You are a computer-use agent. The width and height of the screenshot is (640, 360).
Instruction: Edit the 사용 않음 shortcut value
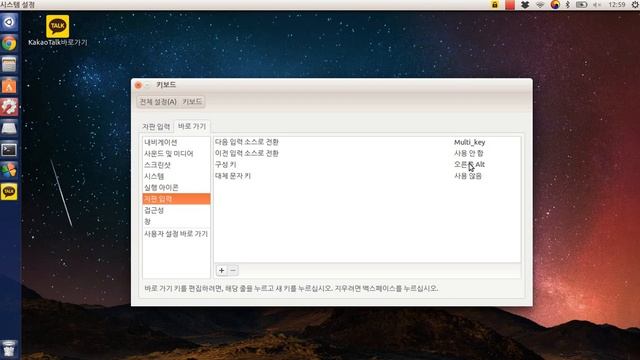point(468,176)
